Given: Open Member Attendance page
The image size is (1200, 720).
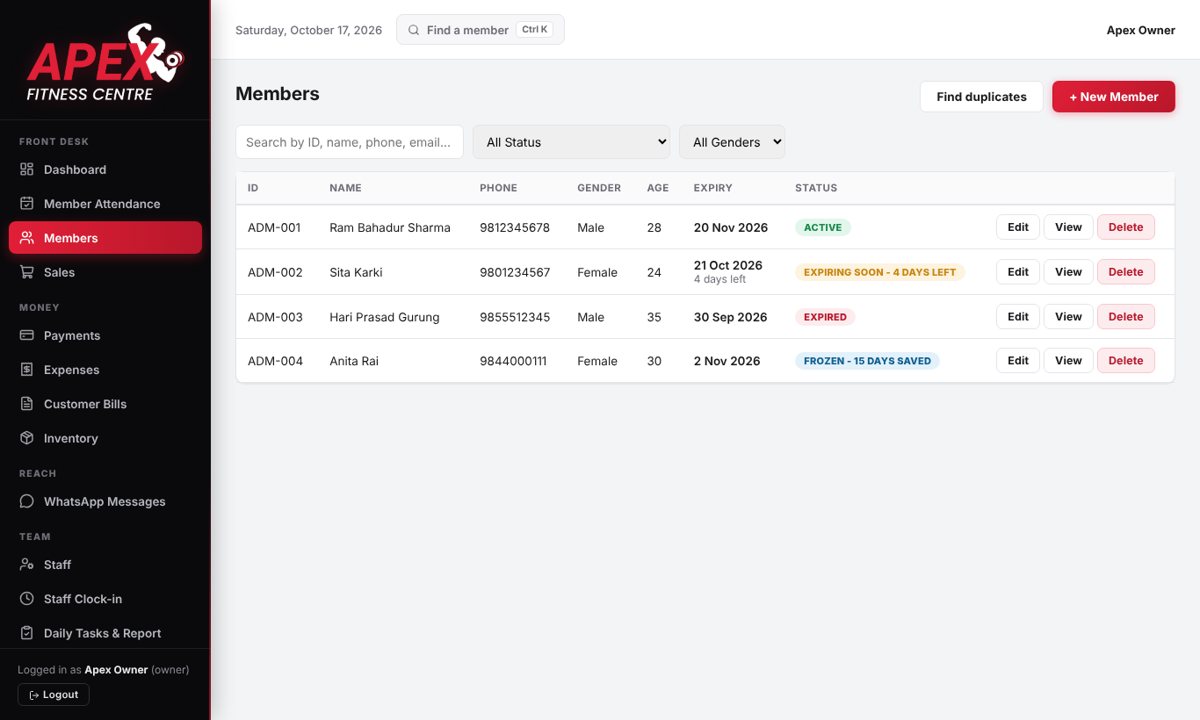Looking at the screenshot, I should pos(105,204).
